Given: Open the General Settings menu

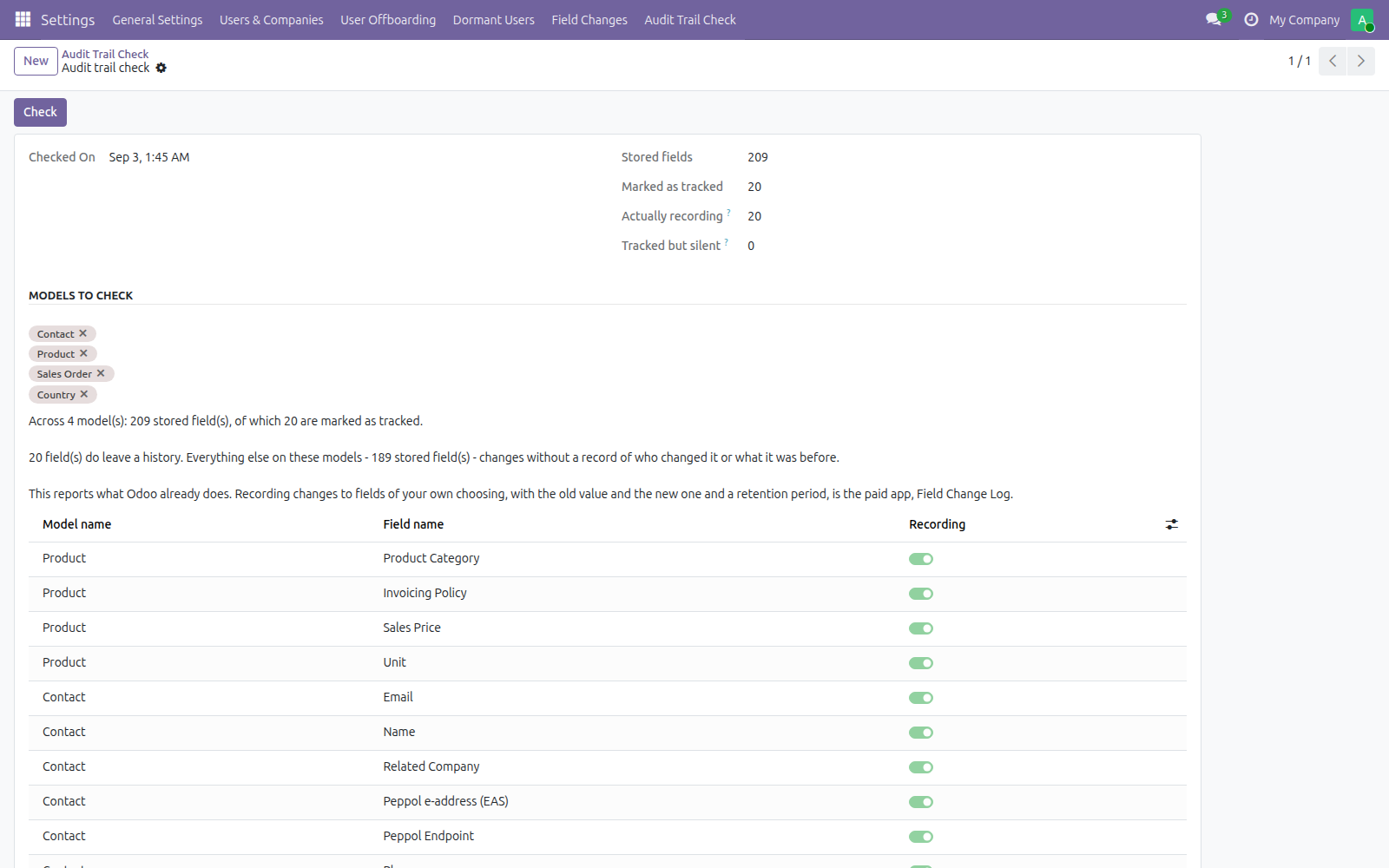Looking at the screenshot, I should [x=157, y=20].
